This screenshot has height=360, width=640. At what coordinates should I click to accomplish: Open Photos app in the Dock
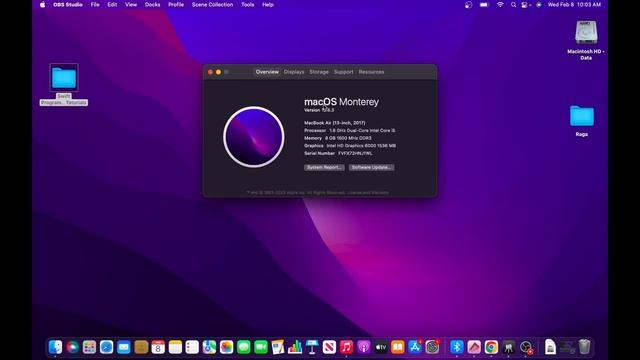(227, 347)
